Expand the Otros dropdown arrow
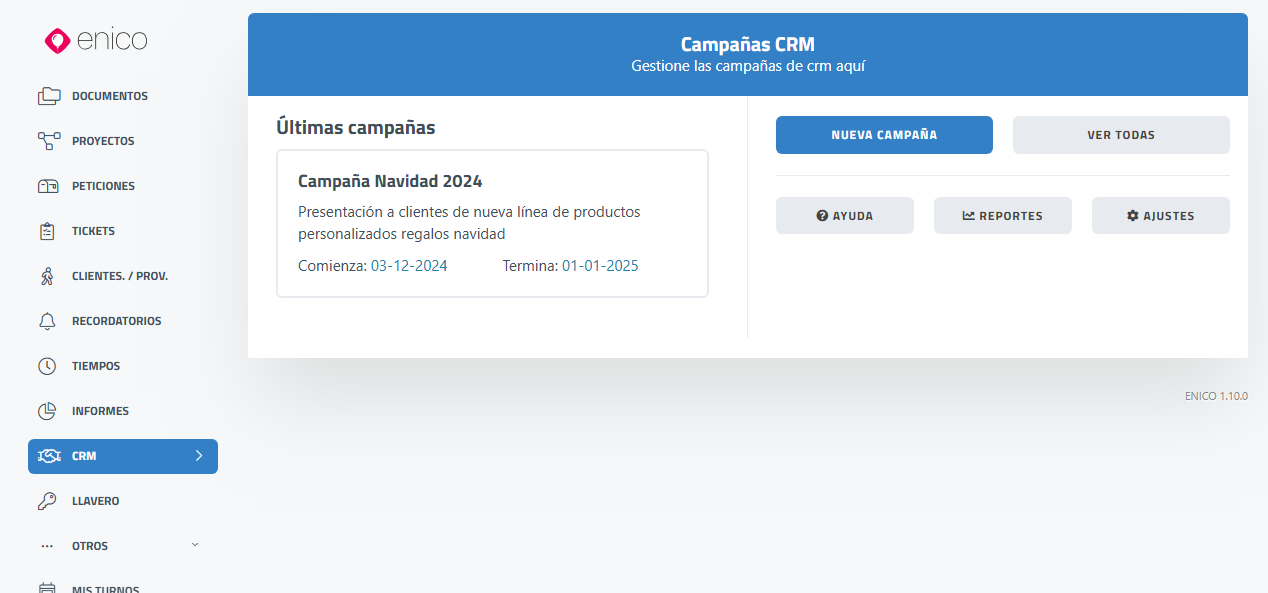This screenshot has height=593, width=1268. 195,545
